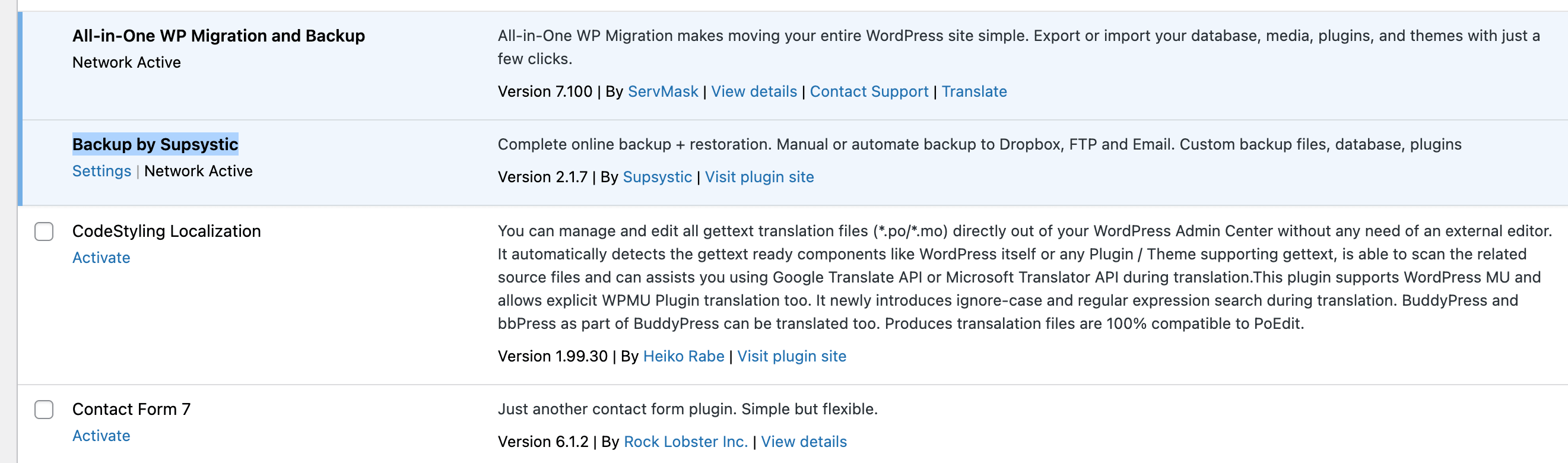
Task: Tick the CodeStyling Localization checkbox
Action: (x=44, y=232)
